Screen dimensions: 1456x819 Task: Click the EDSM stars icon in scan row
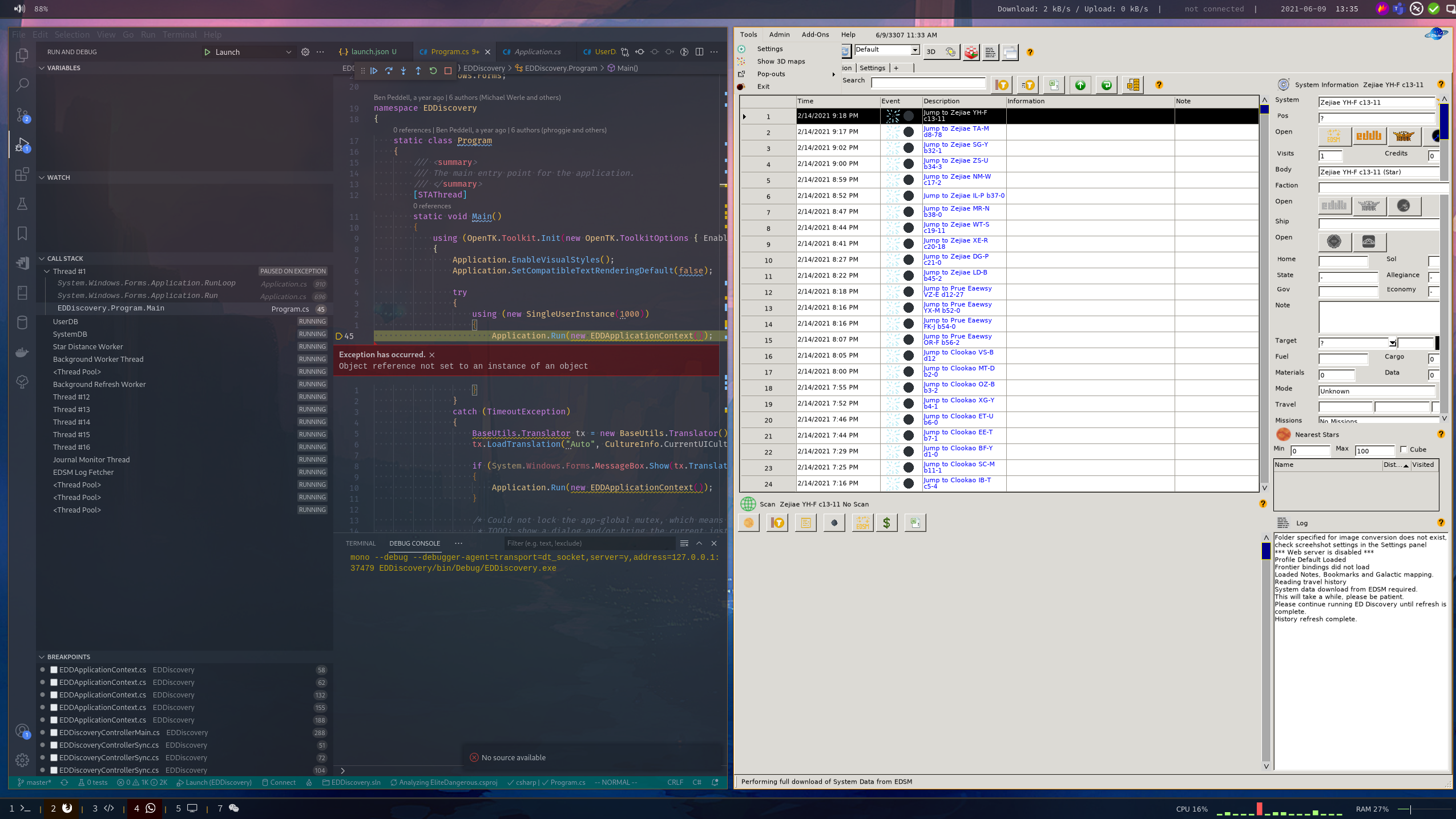pyautogui.click(x=862, y=522)
